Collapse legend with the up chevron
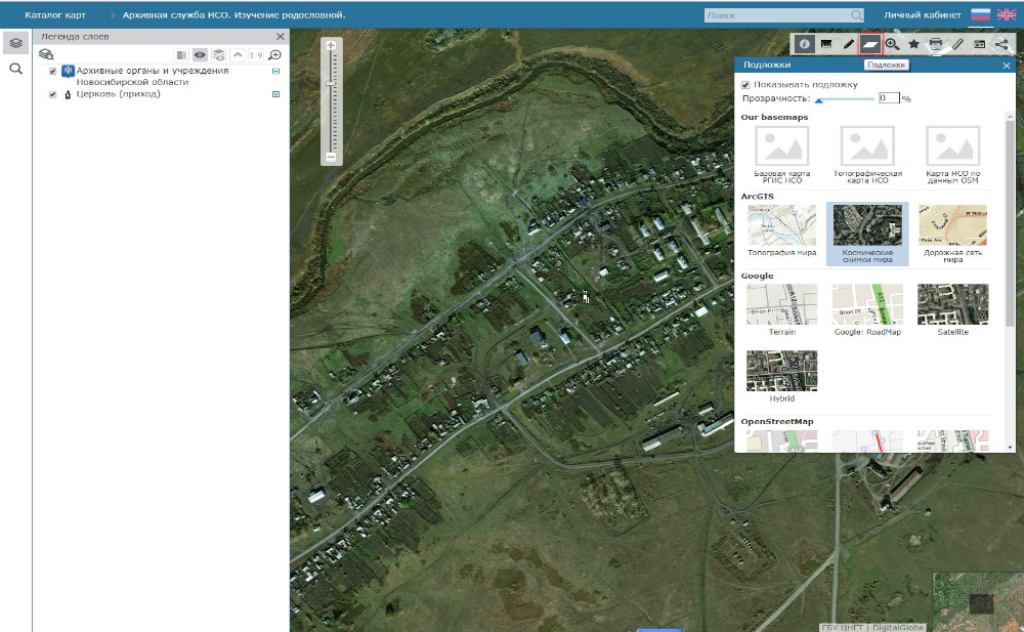Screen dimensions: 1024x632 pos(237,55)
